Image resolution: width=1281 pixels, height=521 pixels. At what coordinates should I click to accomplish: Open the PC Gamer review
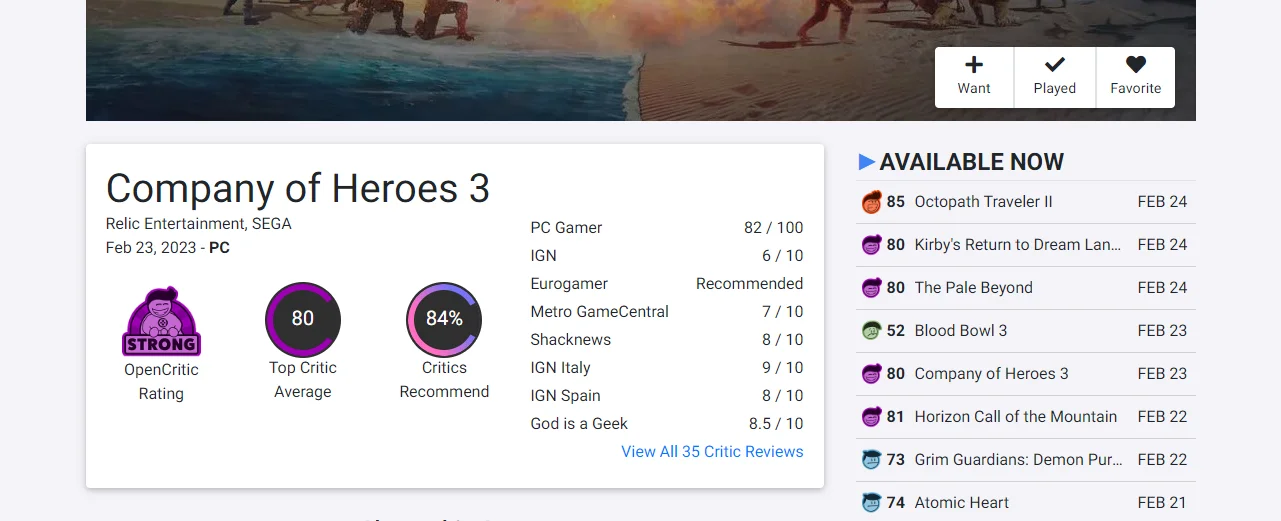point(566,228)
